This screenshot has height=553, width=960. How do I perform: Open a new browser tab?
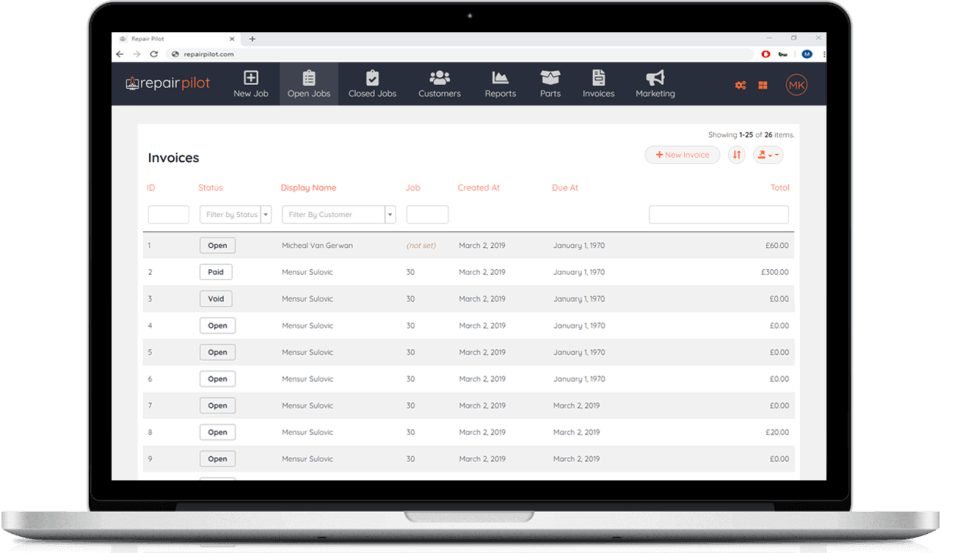coord(252,39)
